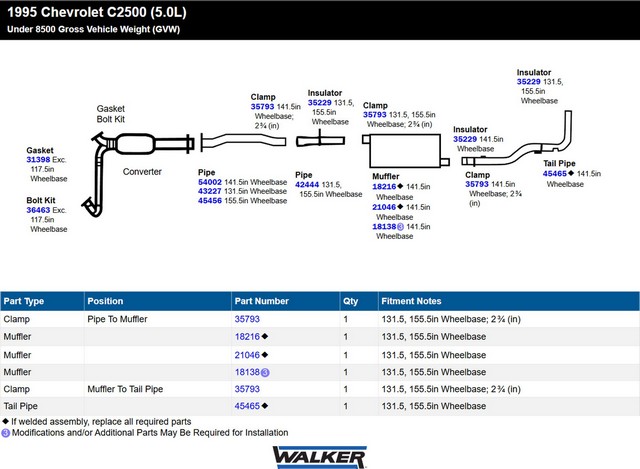
Task: Open Bolt Kit part number 36463 link
Action: coord(38,210)
